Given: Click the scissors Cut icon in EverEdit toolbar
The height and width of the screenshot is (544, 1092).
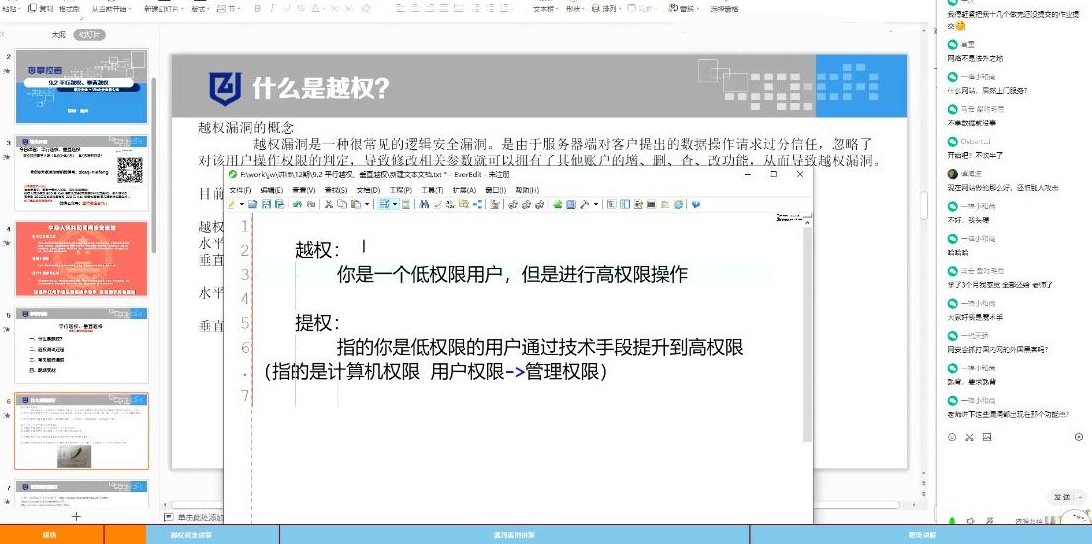Looking at the screenshot, I should 329,204.
